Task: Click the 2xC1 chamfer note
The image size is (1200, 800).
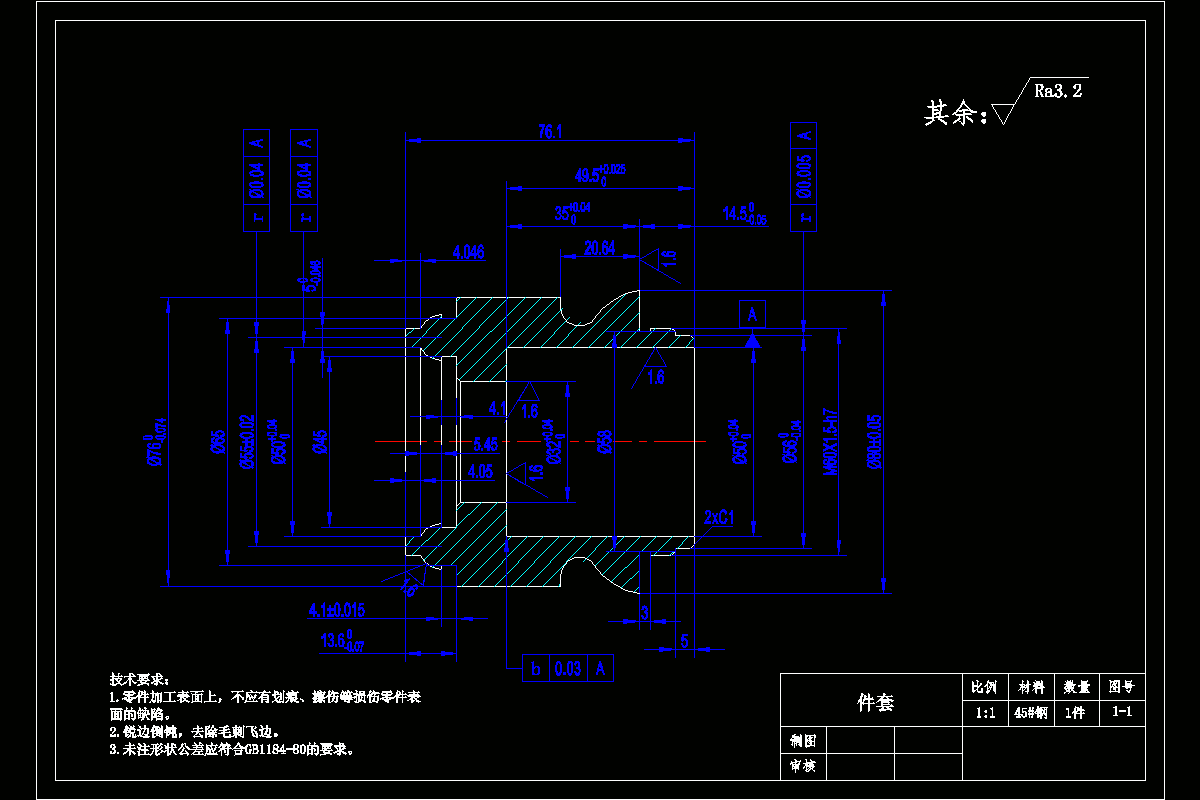Action: click(x=720, y=517)
